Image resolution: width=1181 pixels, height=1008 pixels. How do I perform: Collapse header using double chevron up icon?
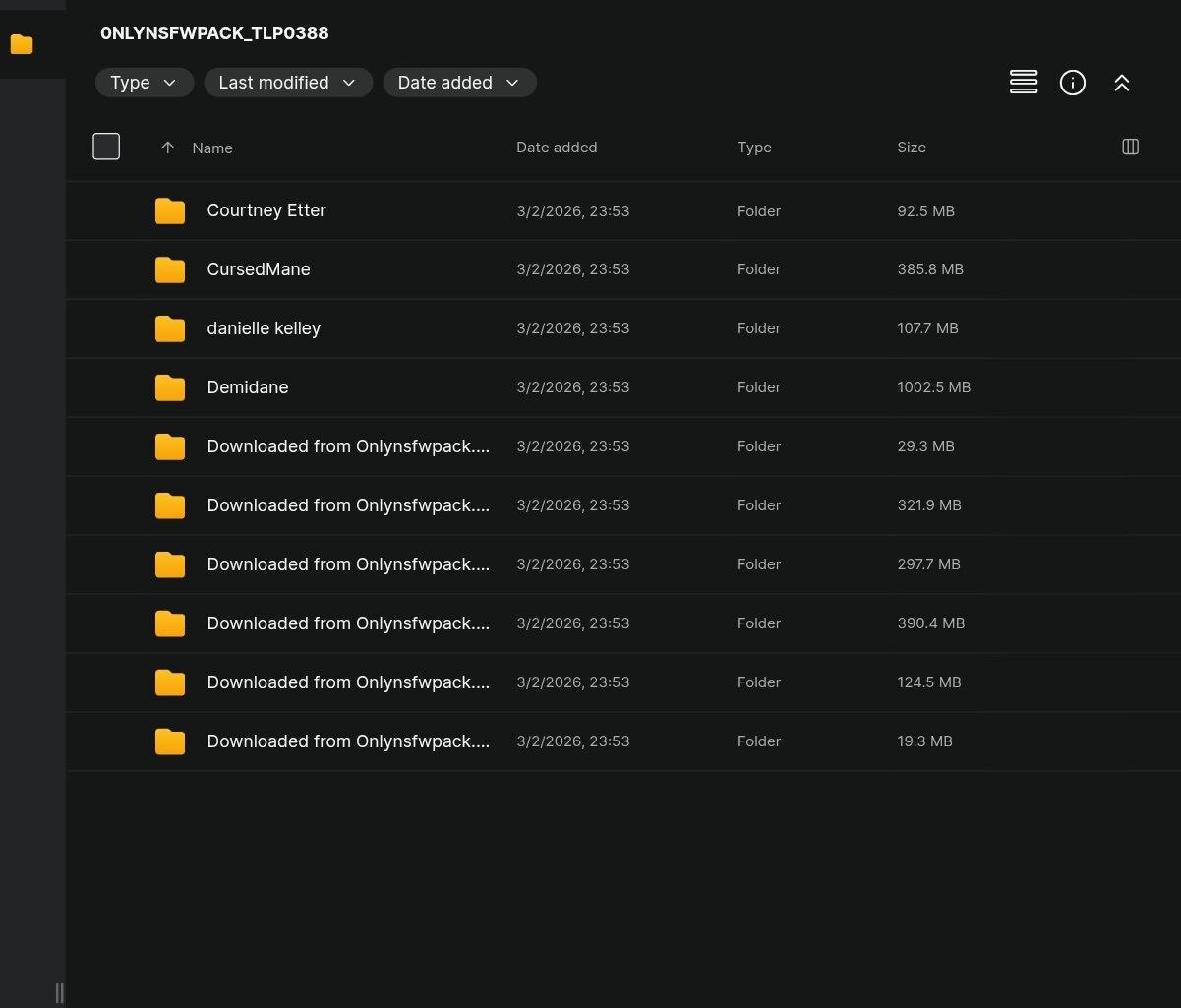tap(1121, 84)
